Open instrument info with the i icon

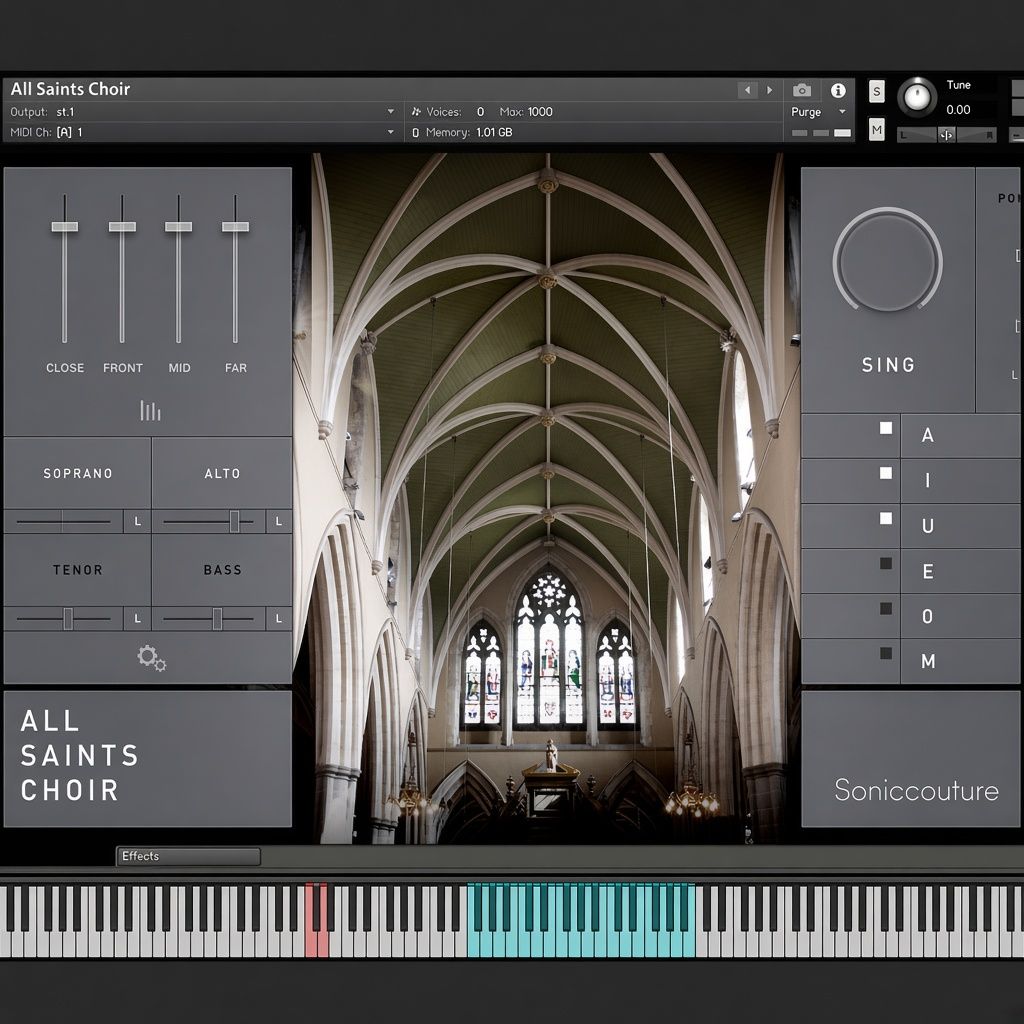pos(838,90)
